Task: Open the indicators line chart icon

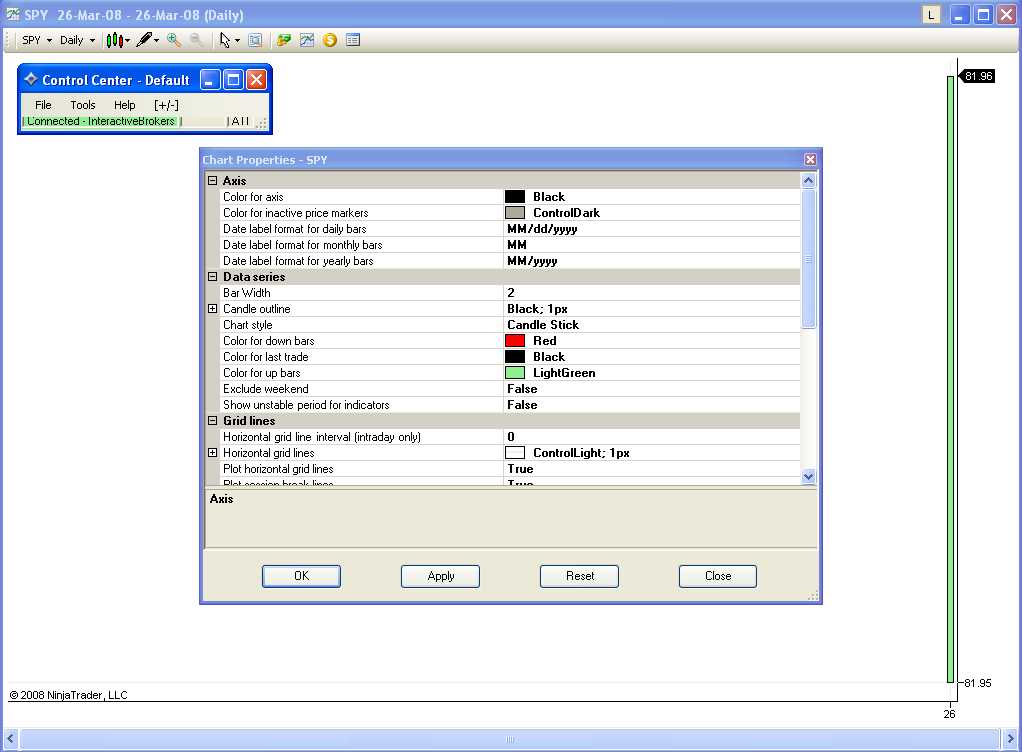Action: pyautogui.click(x=307, y=40)
